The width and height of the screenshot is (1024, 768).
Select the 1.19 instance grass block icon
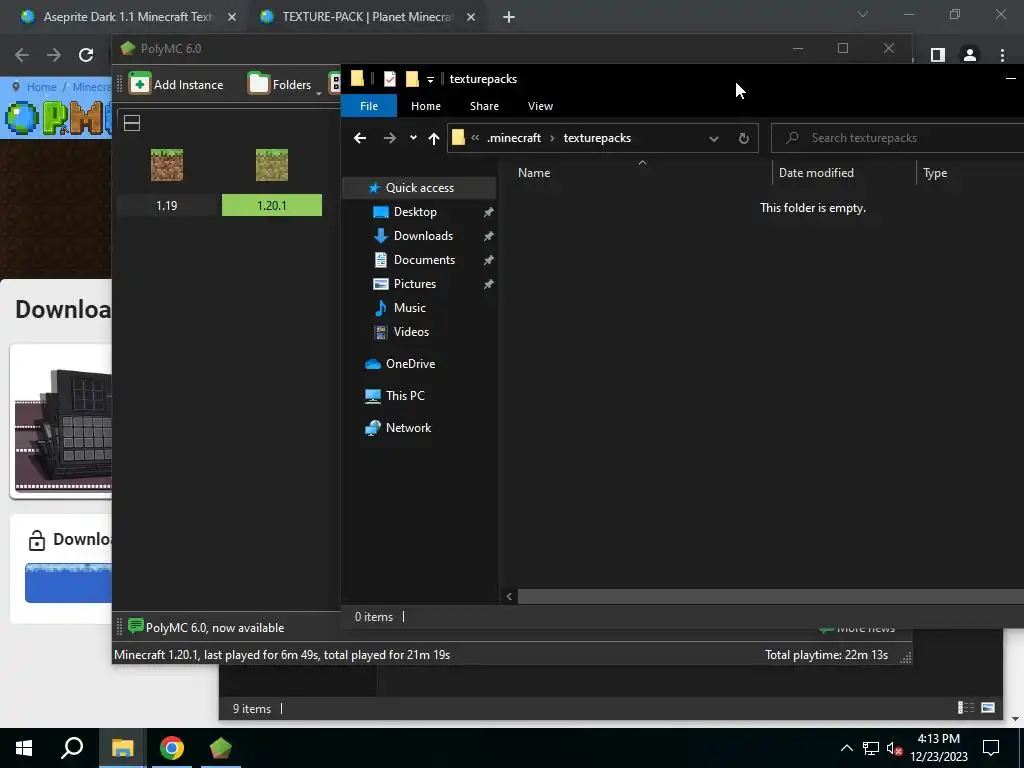167,165
